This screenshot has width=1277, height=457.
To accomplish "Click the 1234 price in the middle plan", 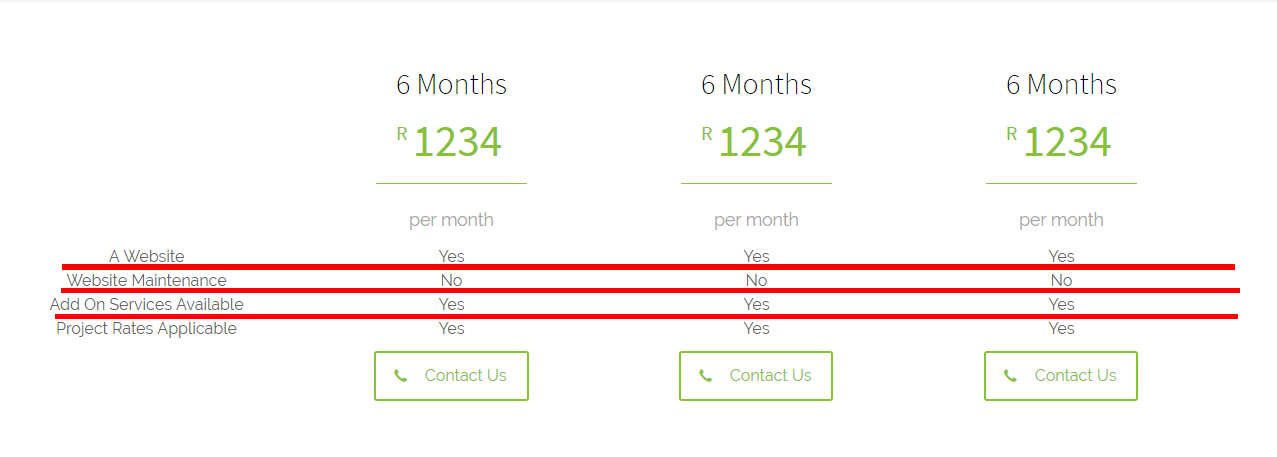I will coord(762,142).
